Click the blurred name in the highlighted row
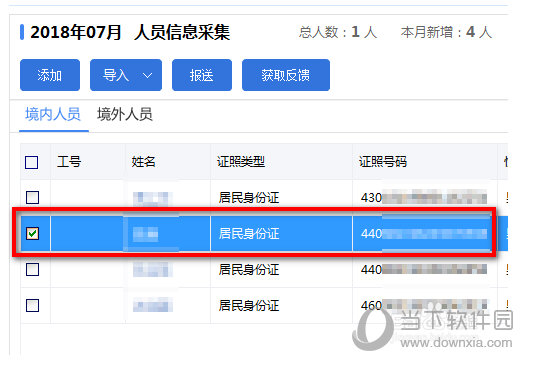This screenshot has width=537, height=372. [x=146, y=234]
